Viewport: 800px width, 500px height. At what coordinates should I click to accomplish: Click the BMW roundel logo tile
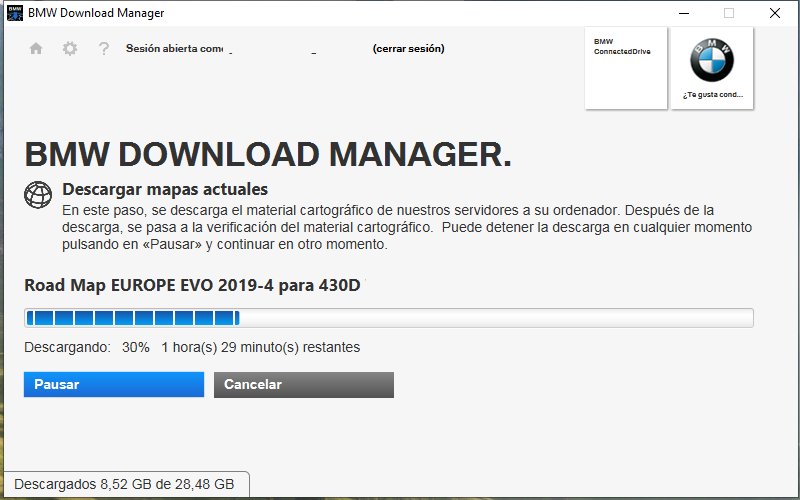tap(712, 68)
